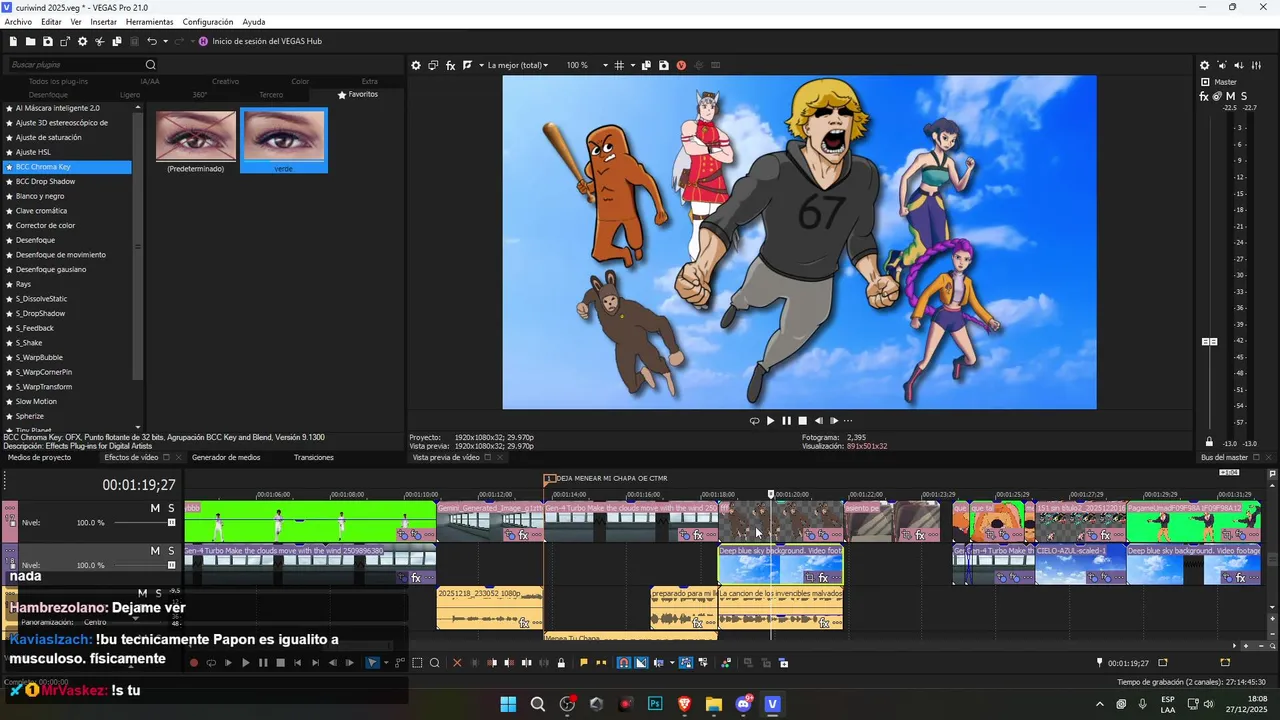Screen dimensions: 1280x720
Task: Open project properties gear in main toolbar
Action: pos(82,41)
